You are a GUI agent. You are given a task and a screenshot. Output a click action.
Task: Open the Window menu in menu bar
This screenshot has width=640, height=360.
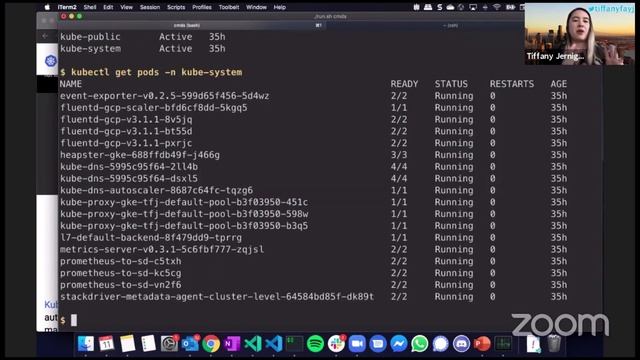[256, 7]
